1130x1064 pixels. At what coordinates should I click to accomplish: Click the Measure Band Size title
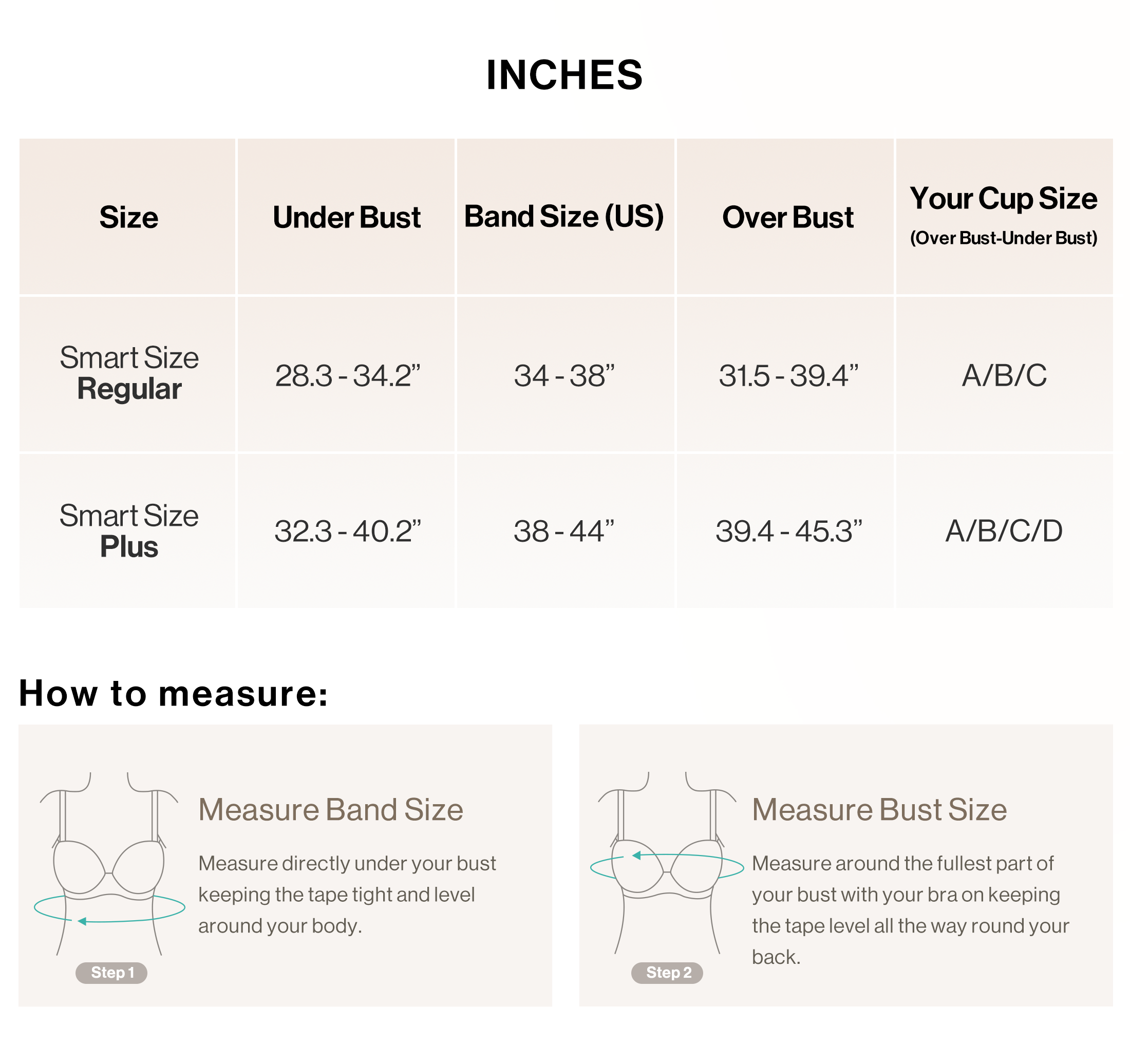[330, 809]
